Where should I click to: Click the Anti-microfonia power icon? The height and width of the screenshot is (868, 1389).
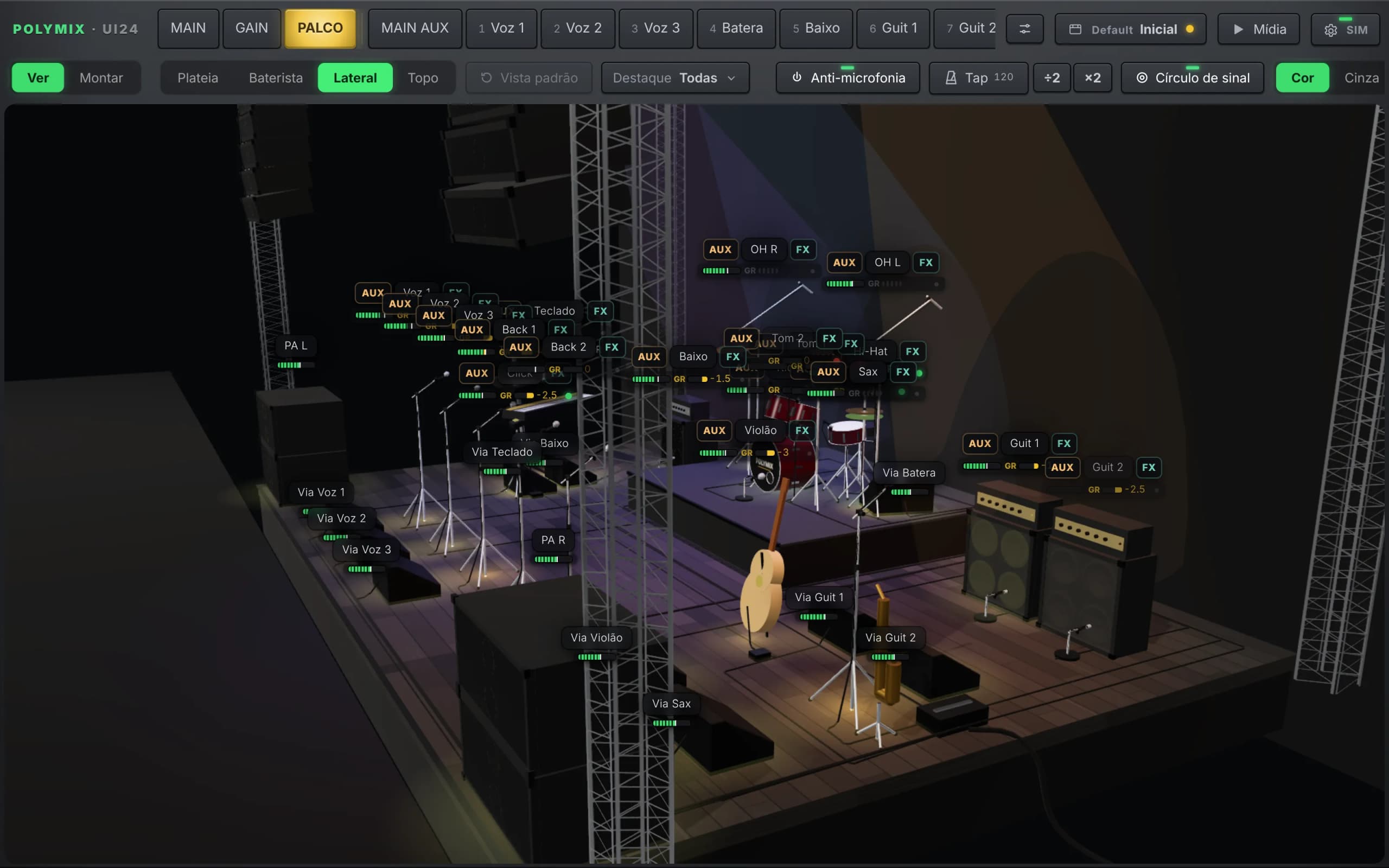797,78
